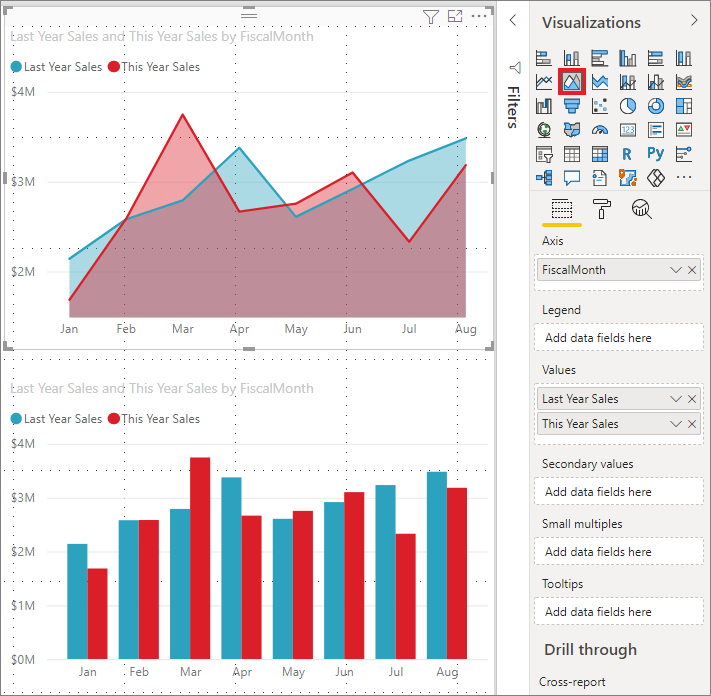Select the globe map visual
The height and width of the screenshot is (696, 711).
(544, 130)
